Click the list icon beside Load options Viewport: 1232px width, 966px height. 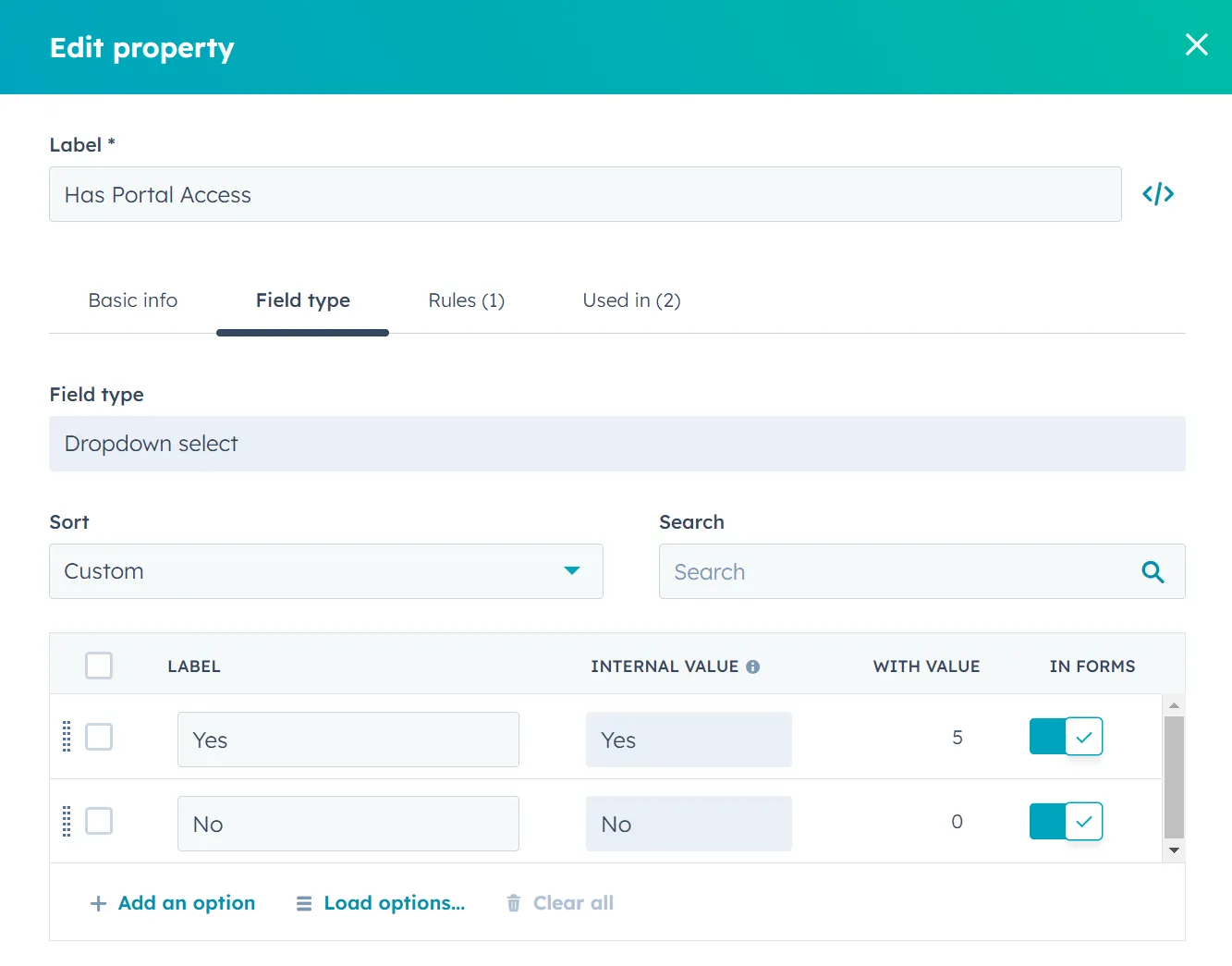click(x=303, y=903)
